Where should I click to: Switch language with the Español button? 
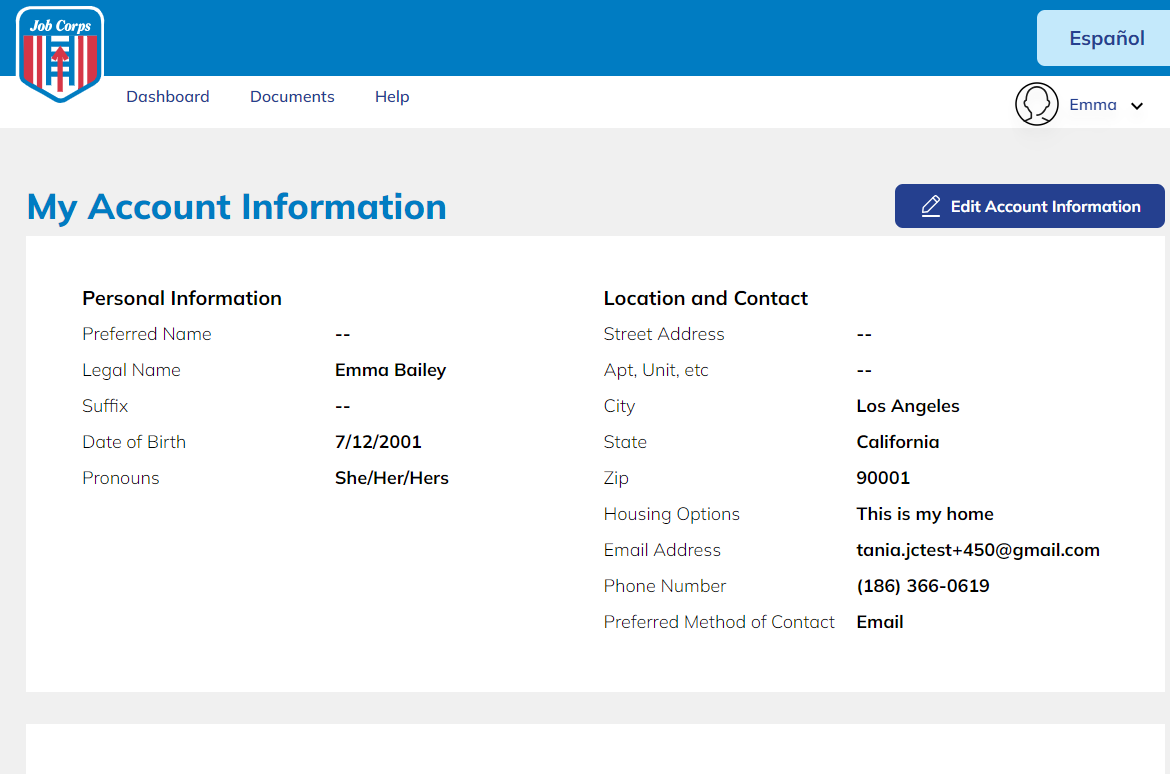coord(1106,38)
